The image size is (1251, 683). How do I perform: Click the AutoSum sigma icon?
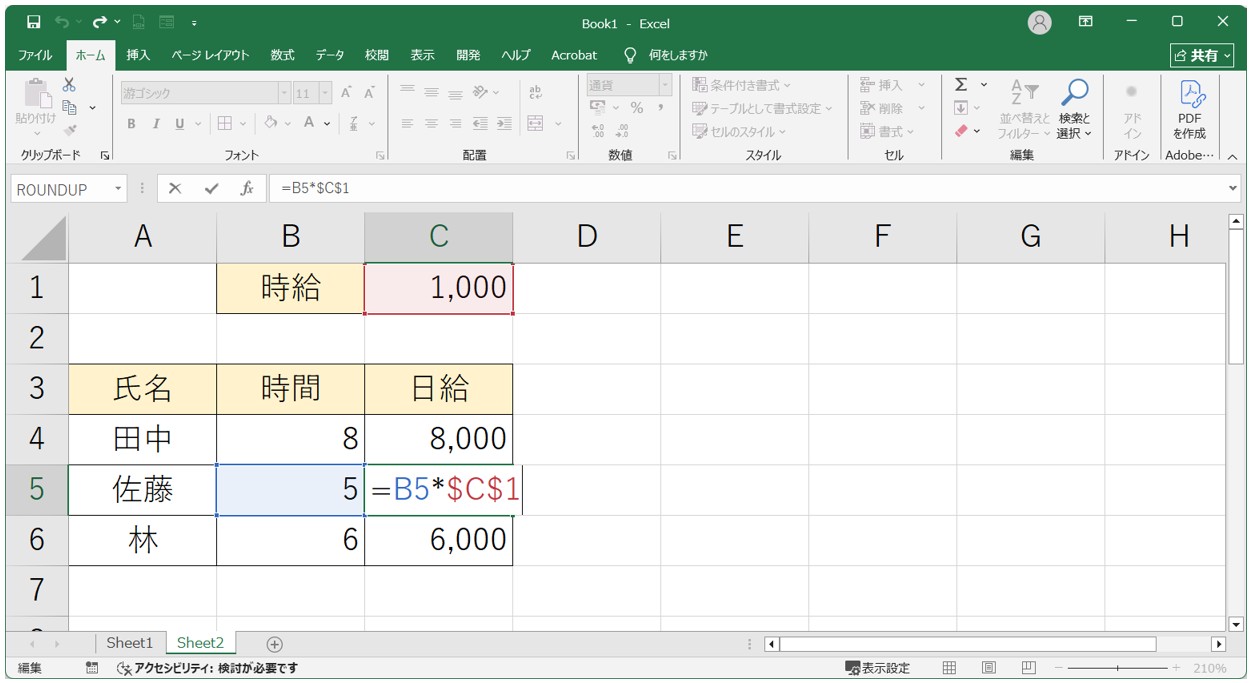click(x=961, y=85)
